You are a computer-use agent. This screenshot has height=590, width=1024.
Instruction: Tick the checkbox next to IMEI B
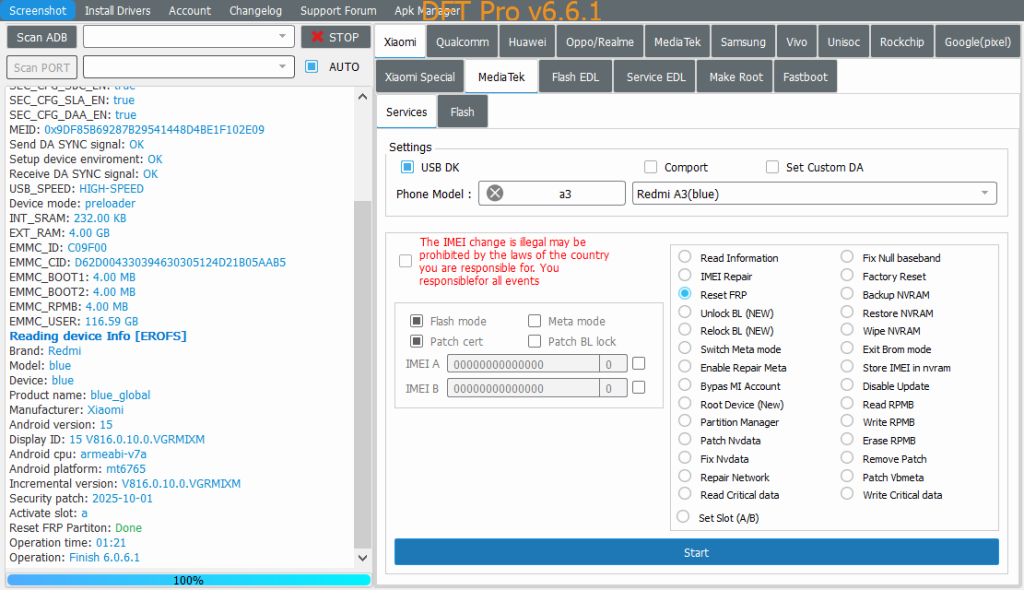(639, 387)
